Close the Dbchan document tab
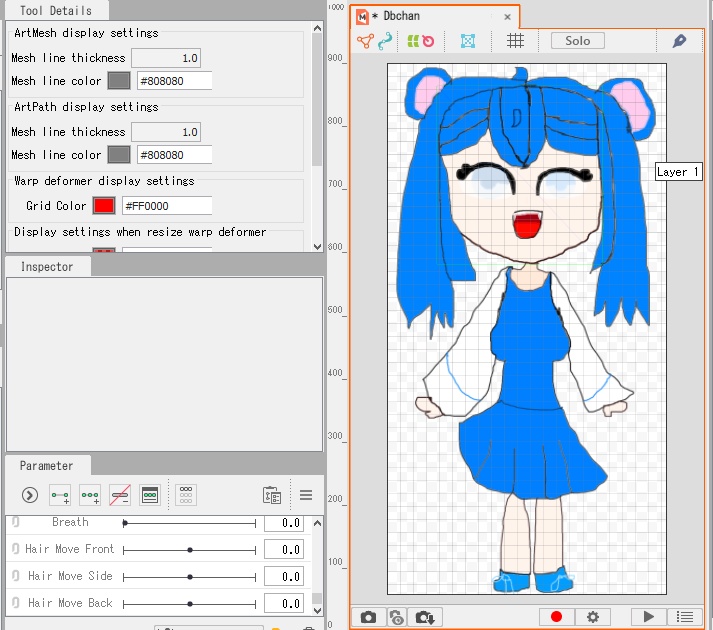The height and width of the screenshot is (630, 713). point(508,17)
